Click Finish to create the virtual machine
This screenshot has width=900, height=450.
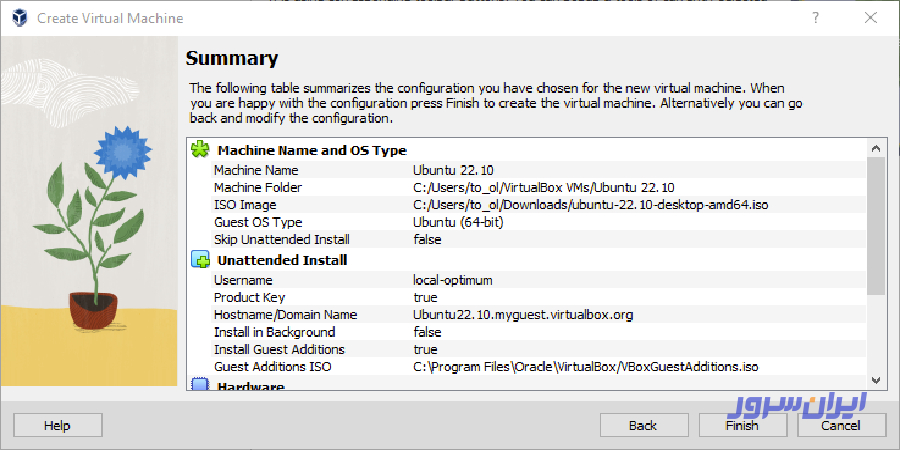pos(742,425)
